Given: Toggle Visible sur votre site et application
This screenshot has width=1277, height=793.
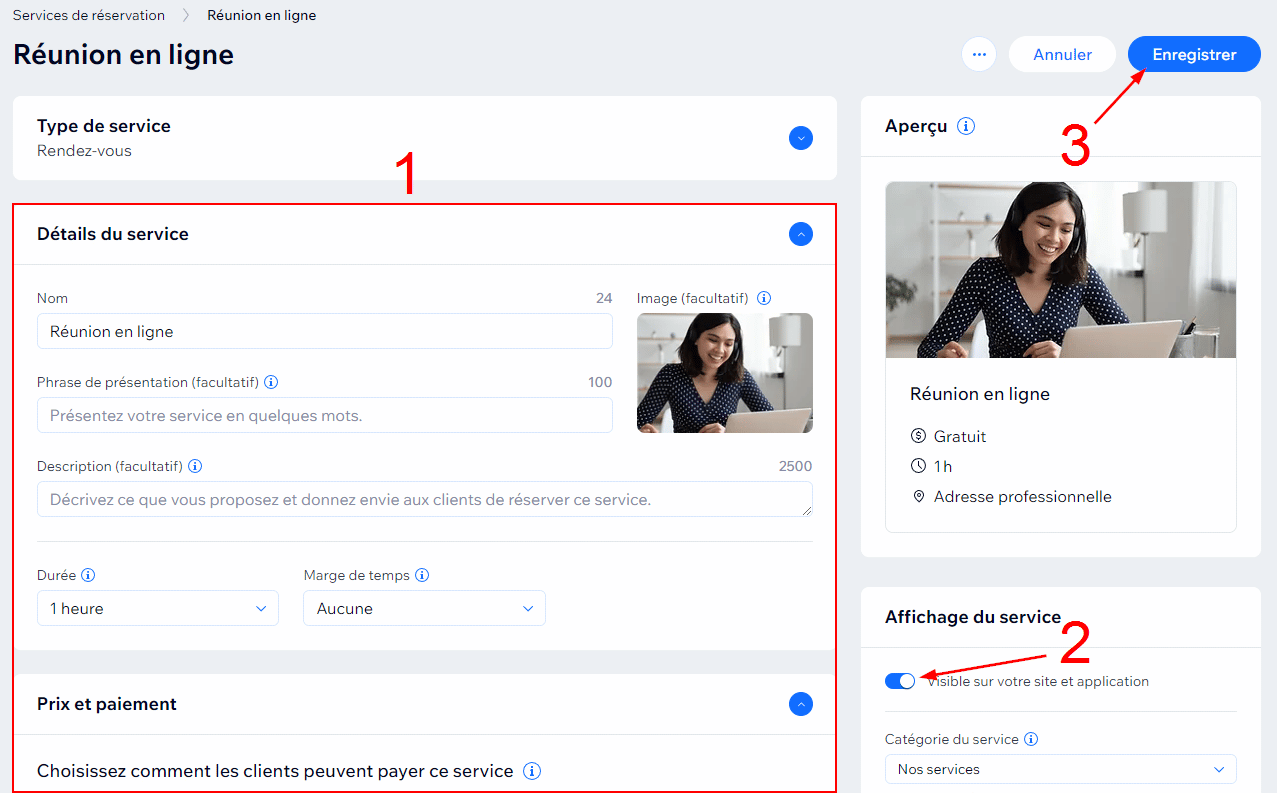Looking at the screenshot, I should point(900,681).
